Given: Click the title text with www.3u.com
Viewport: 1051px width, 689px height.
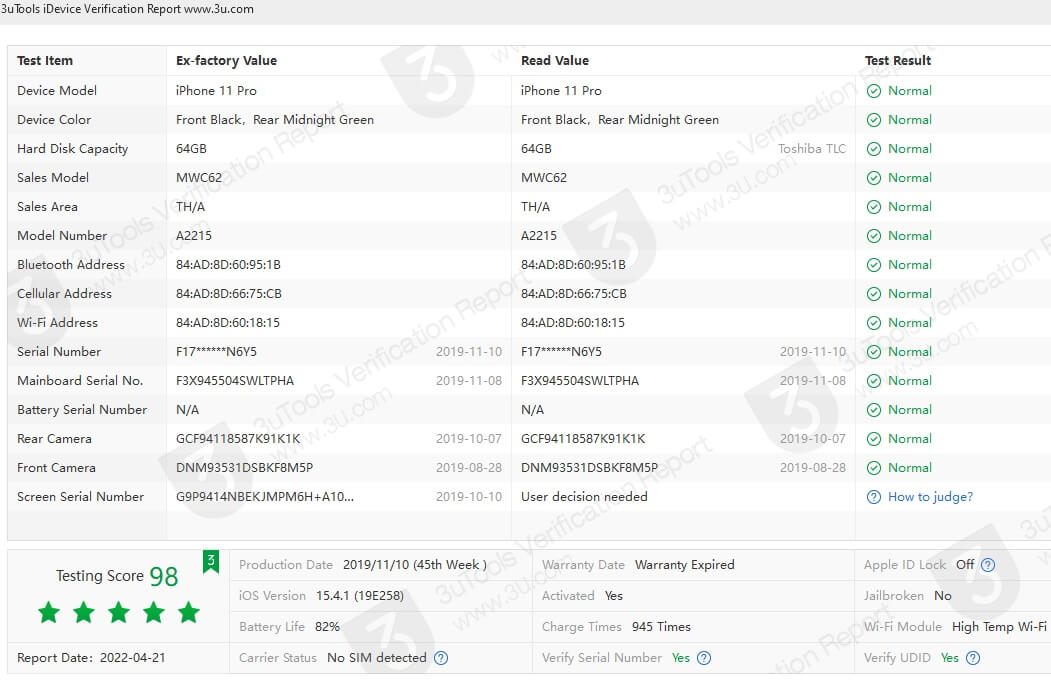Looking at the screenshot, I should tap(127, 9).
